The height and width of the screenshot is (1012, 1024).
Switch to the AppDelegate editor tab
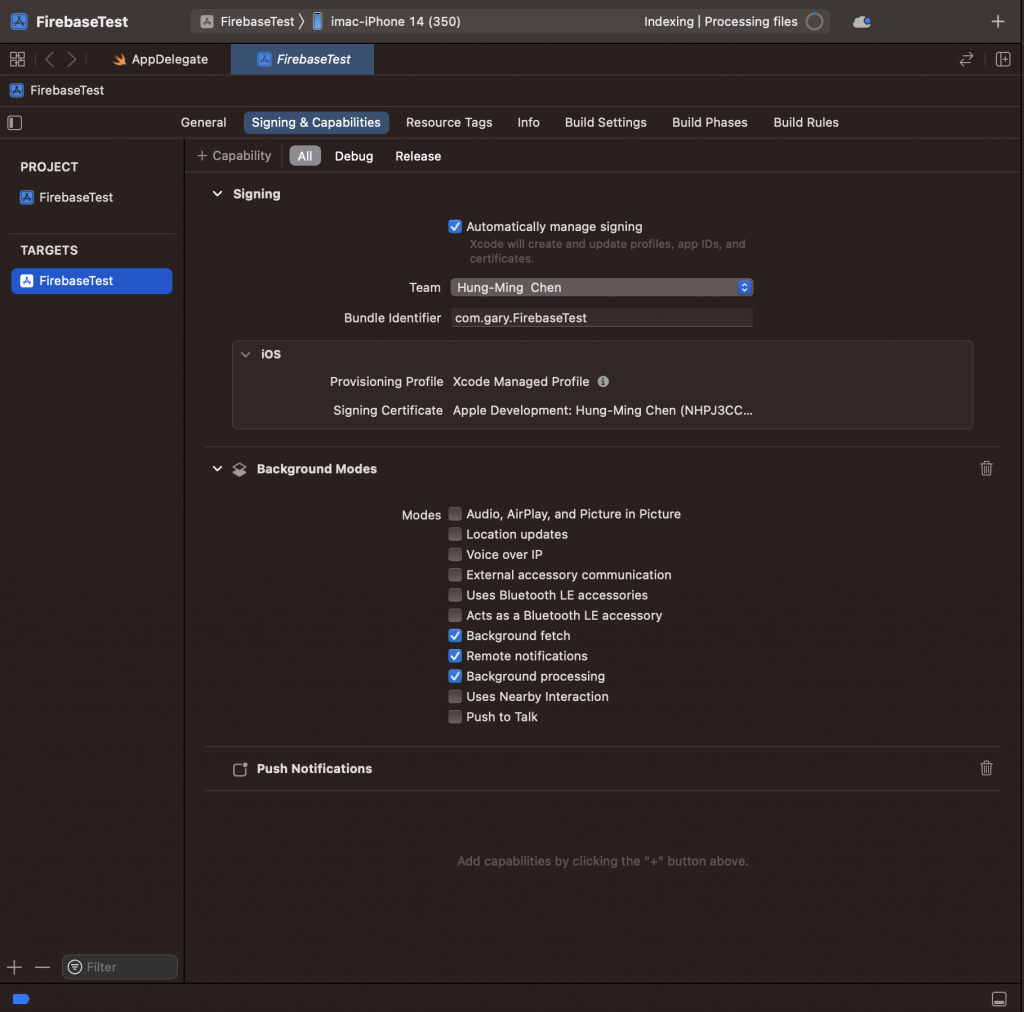coord(161,59)
